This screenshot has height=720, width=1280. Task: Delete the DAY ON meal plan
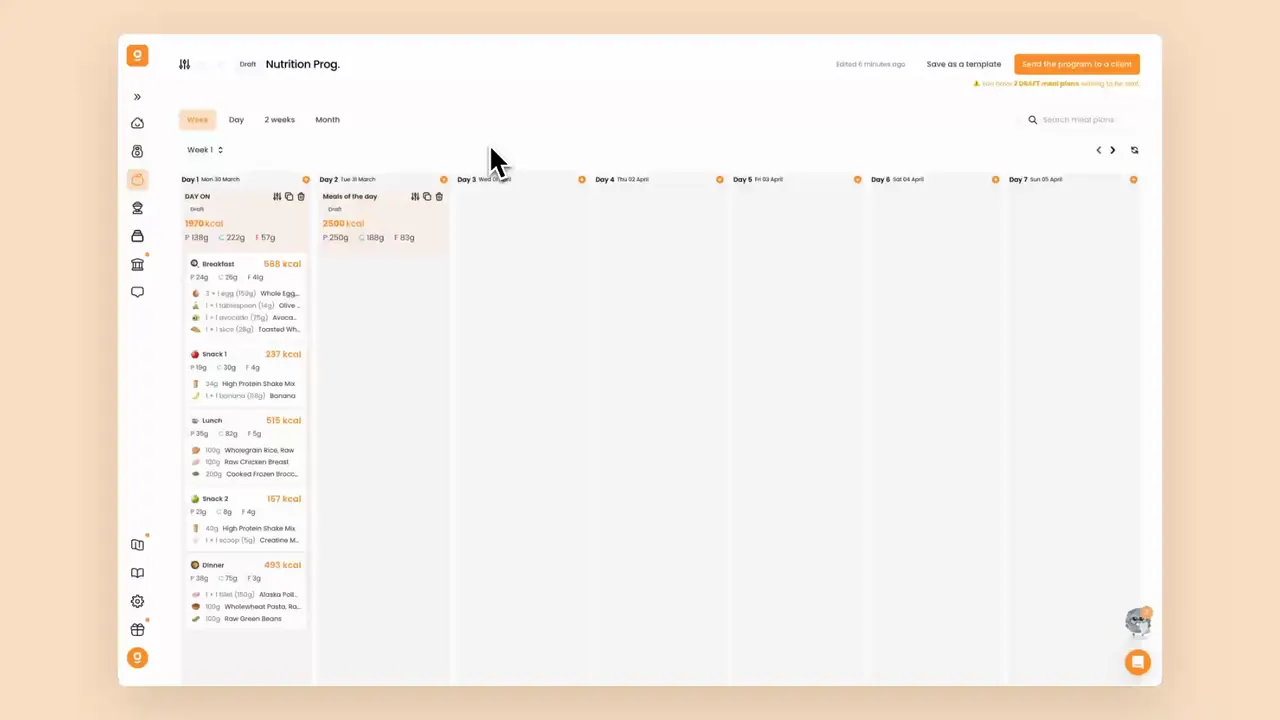tap(301, 196)
